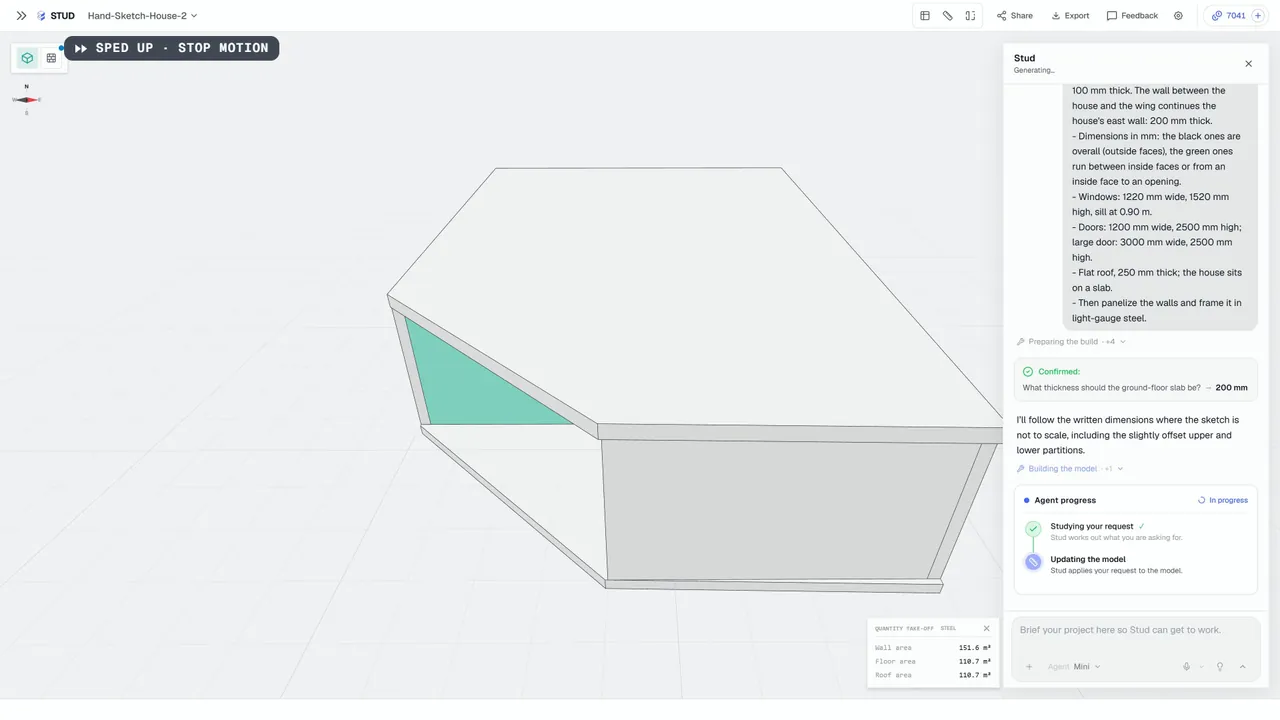The width and height of the screenshot is (1280, 720).
Task: Start voice input with the microphone
Action: (x=1187, y=667)
